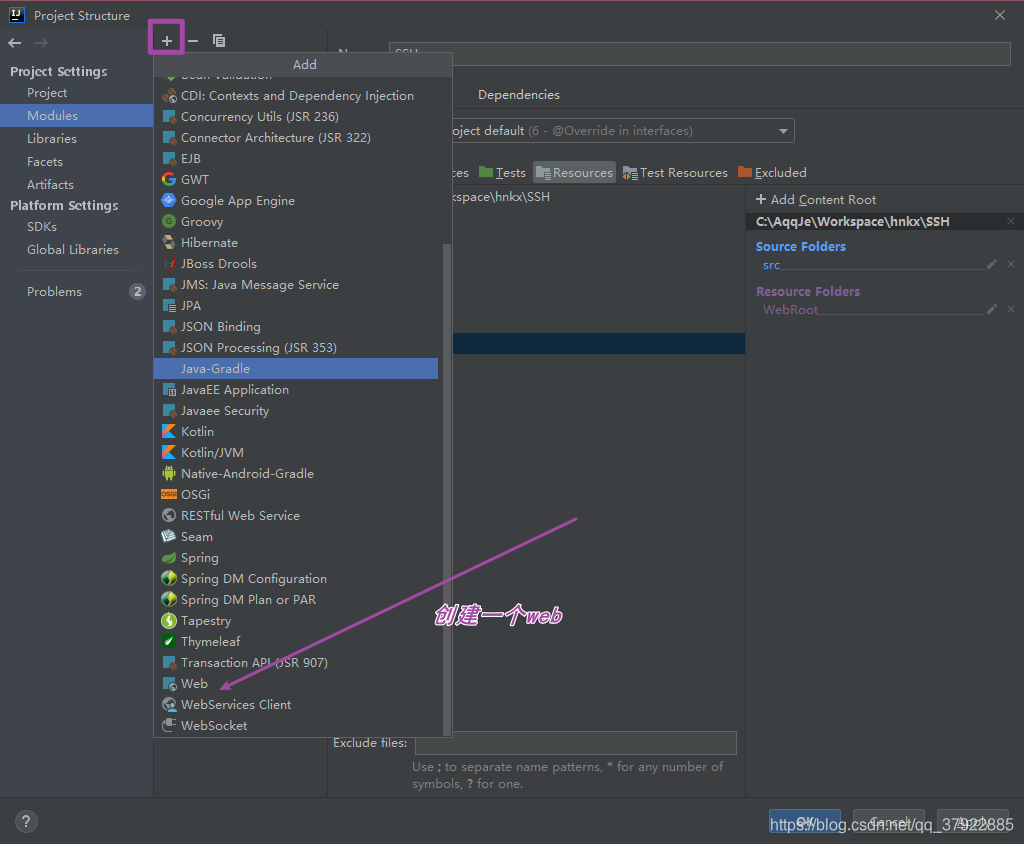Select Transaction API (JSR 907)
The width and height of the screenshot is (1024, 844).
[296, 663]
